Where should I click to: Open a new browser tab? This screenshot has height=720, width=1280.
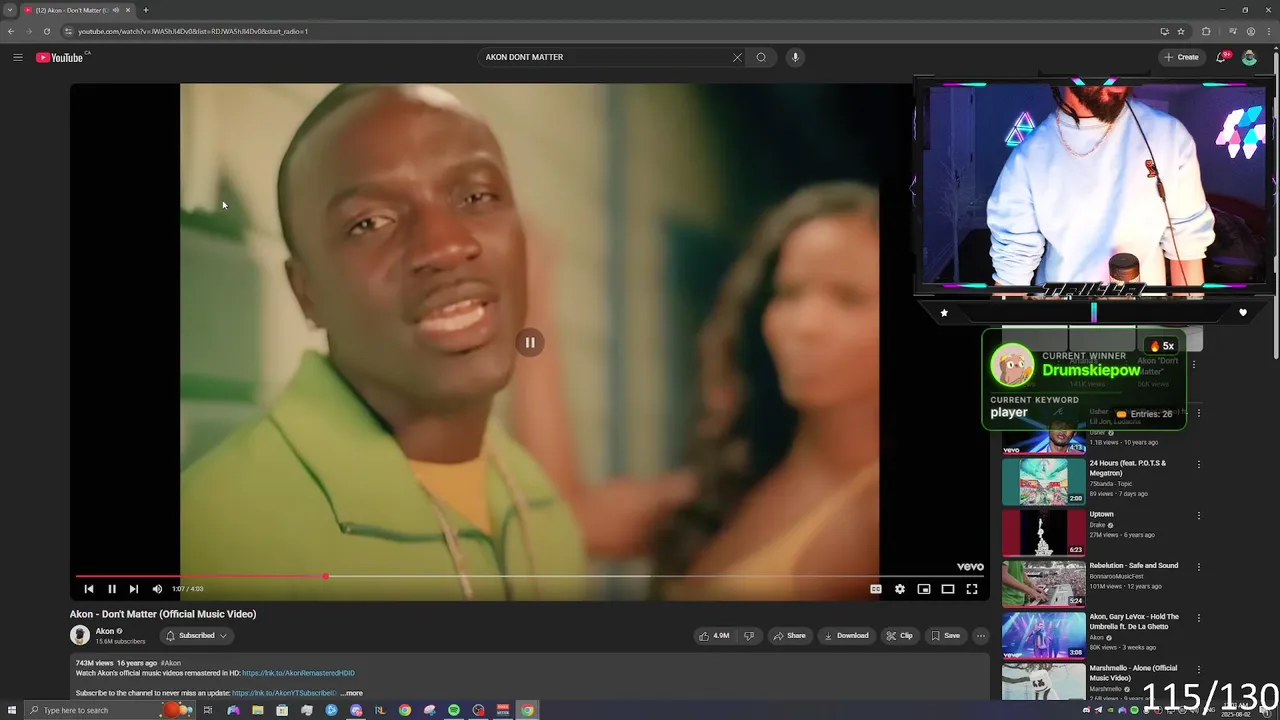pos(146,10)
